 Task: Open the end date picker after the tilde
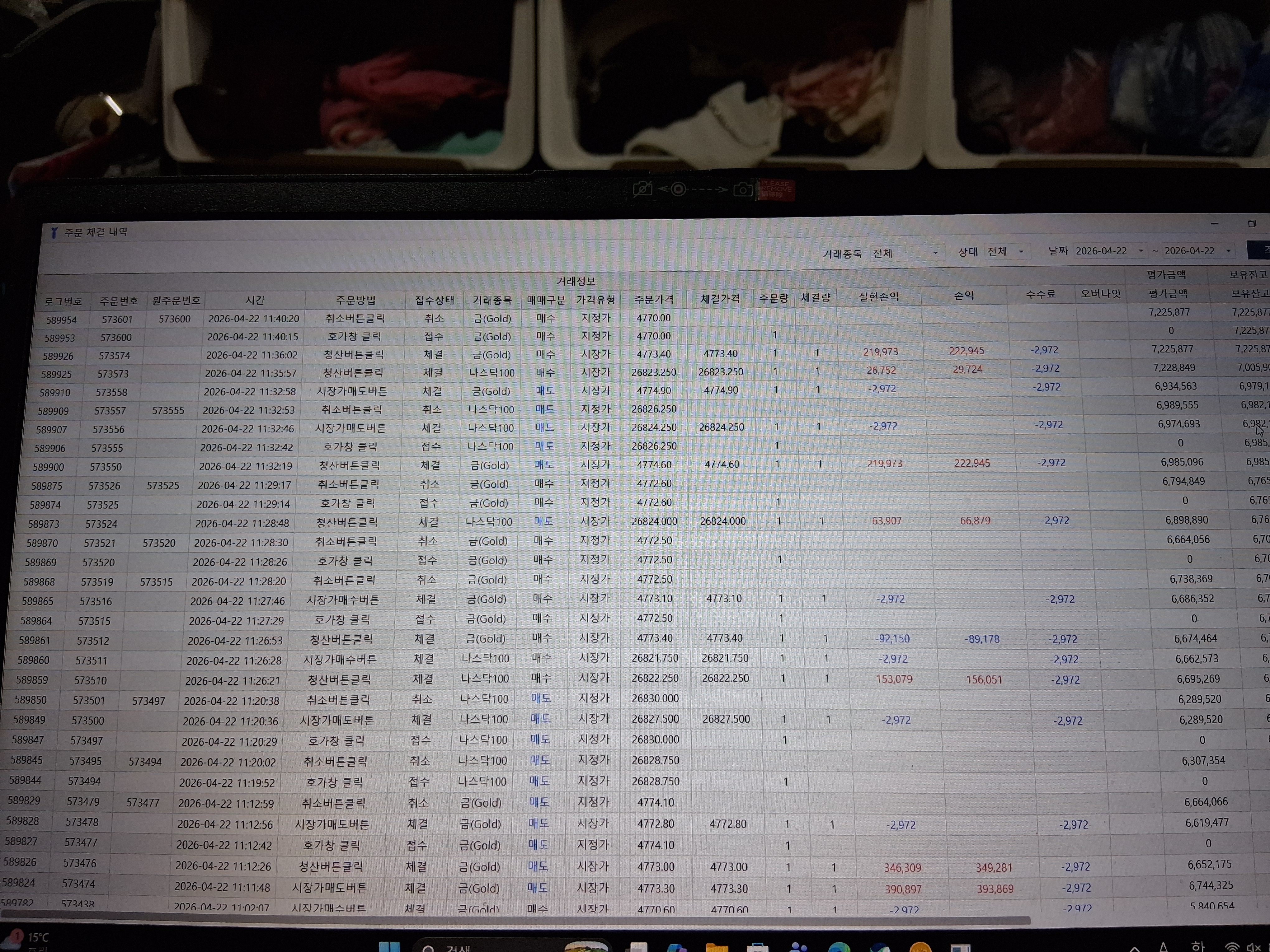tap(1198, 251)
